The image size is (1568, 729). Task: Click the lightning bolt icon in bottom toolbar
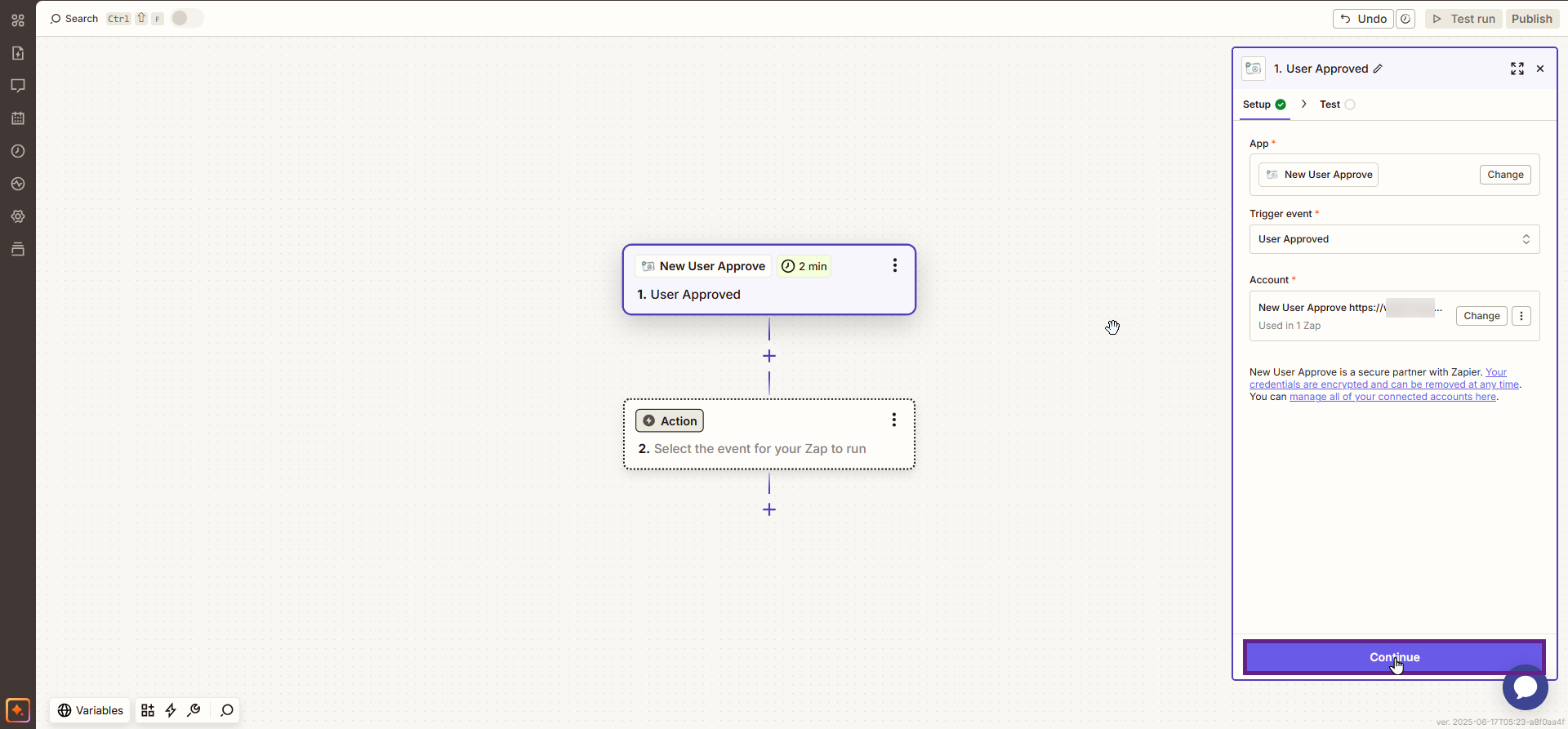coord(171,710)
